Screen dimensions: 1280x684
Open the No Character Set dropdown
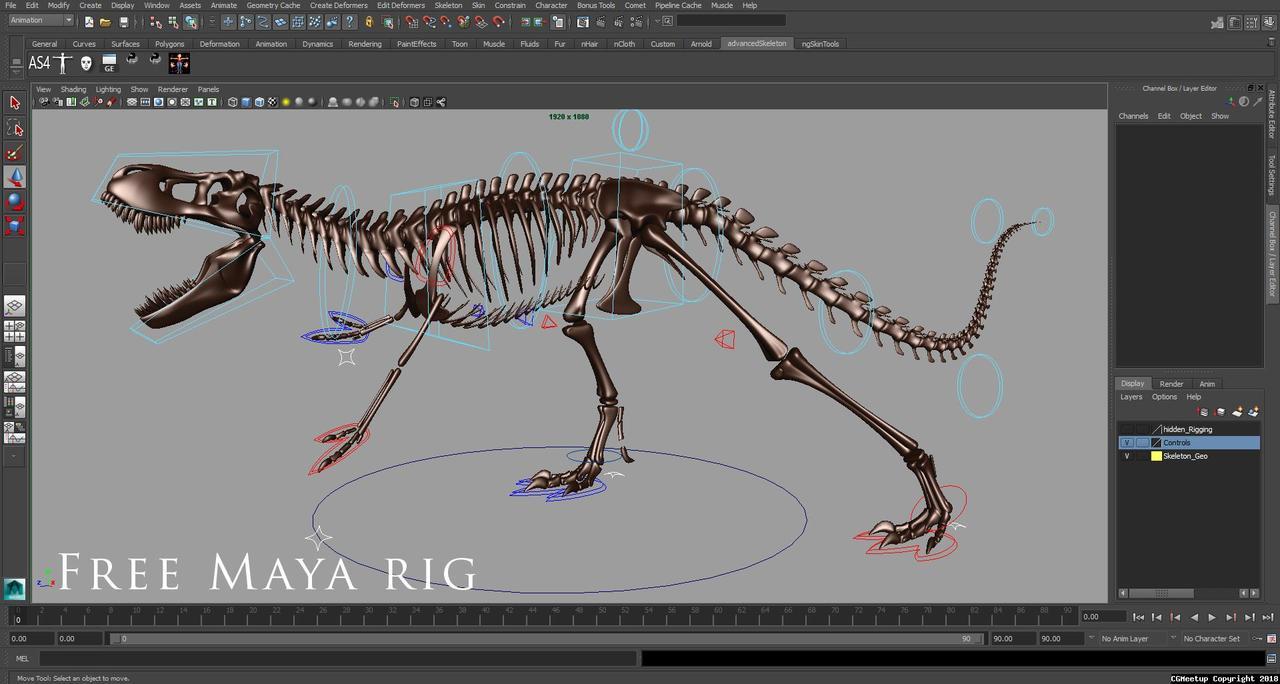[x=1211, y=638]
